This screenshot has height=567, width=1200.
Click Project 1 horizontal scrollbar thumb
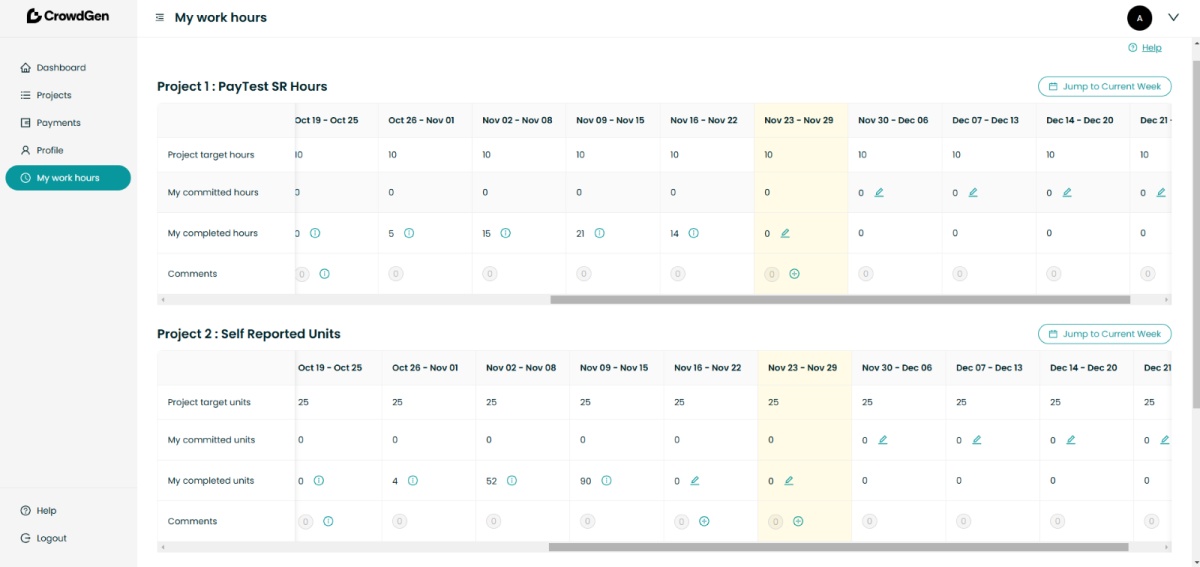click(840, 299)
